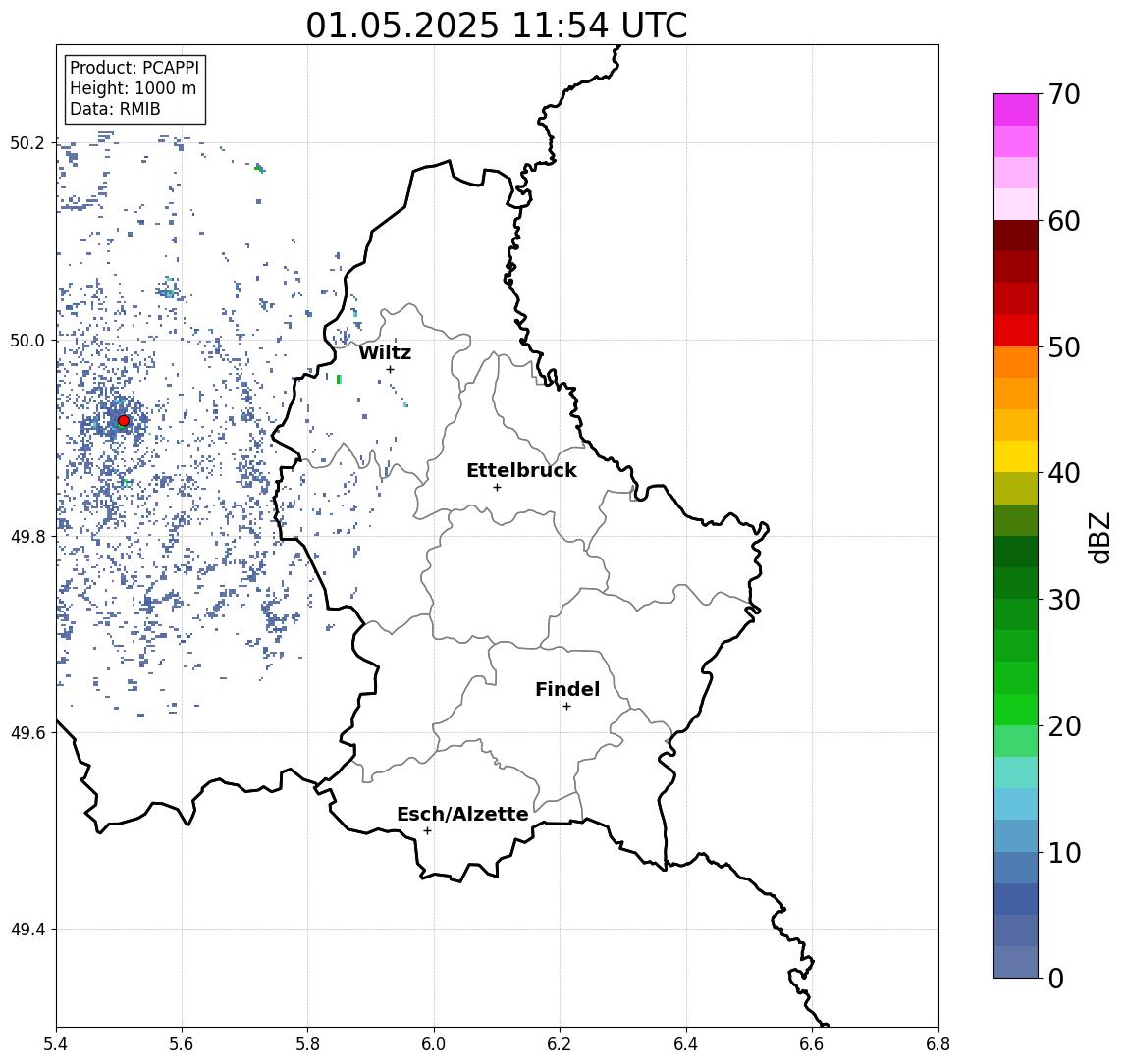Pick the bright red colorbar segment above 50
Image resolution: width=1124 pixels, height=1064 pixels.
pos(1016,331)
